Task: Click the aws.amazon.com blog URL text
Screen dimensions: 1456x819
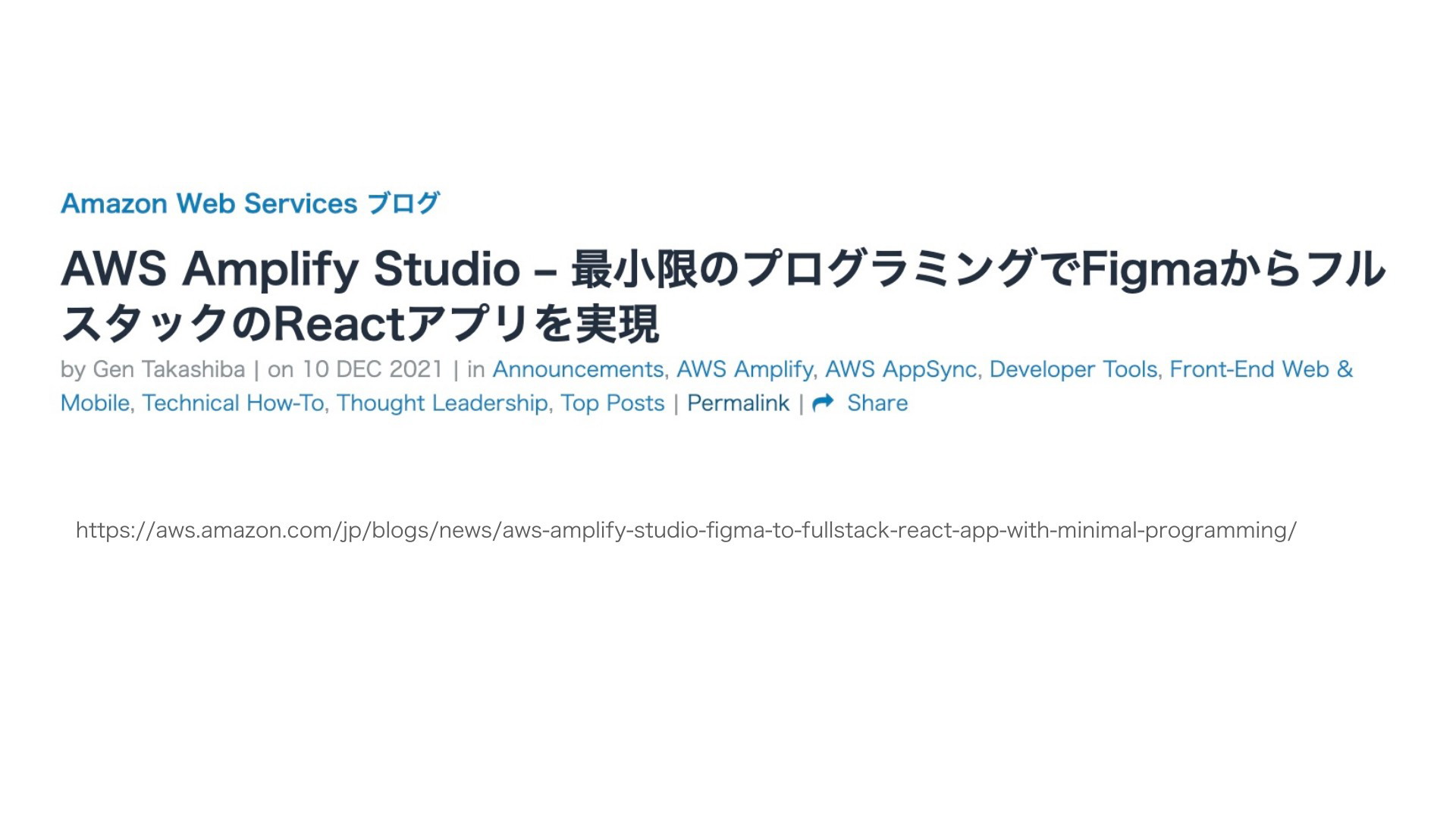Action: 686,530
